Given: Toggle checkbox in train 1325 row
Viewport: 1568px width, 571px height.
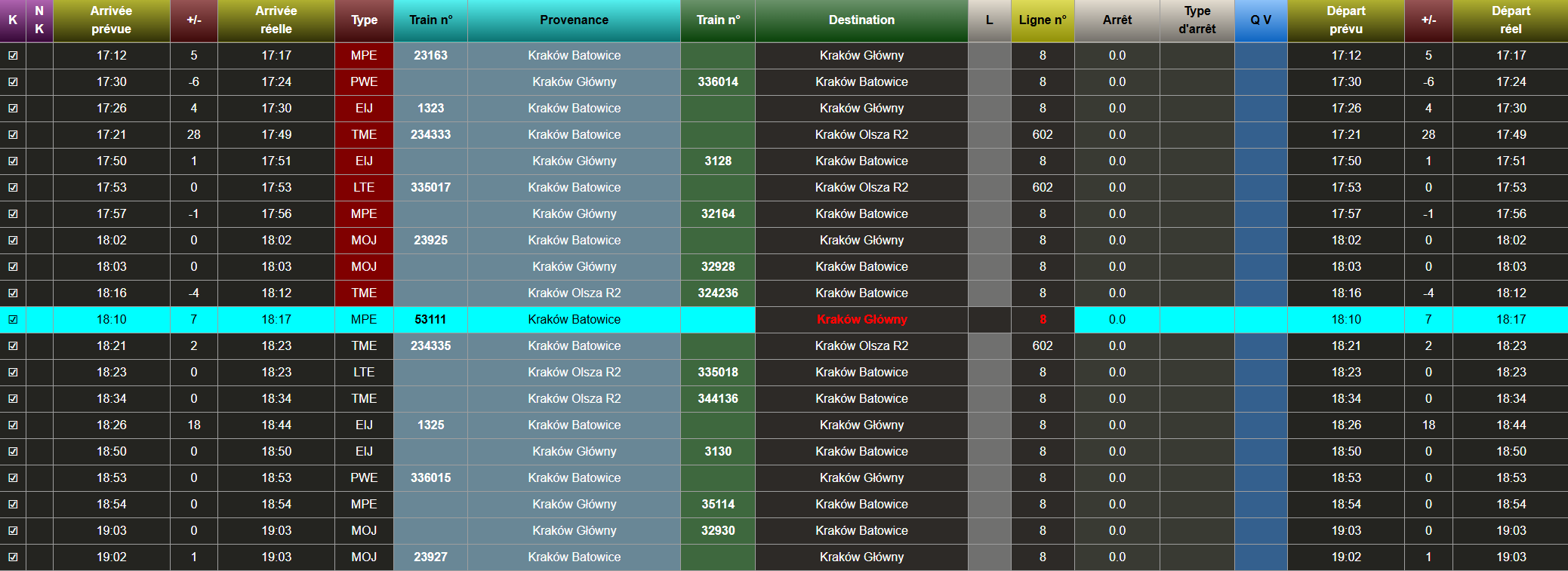Looking at the screenshot, I should [13, 425].
